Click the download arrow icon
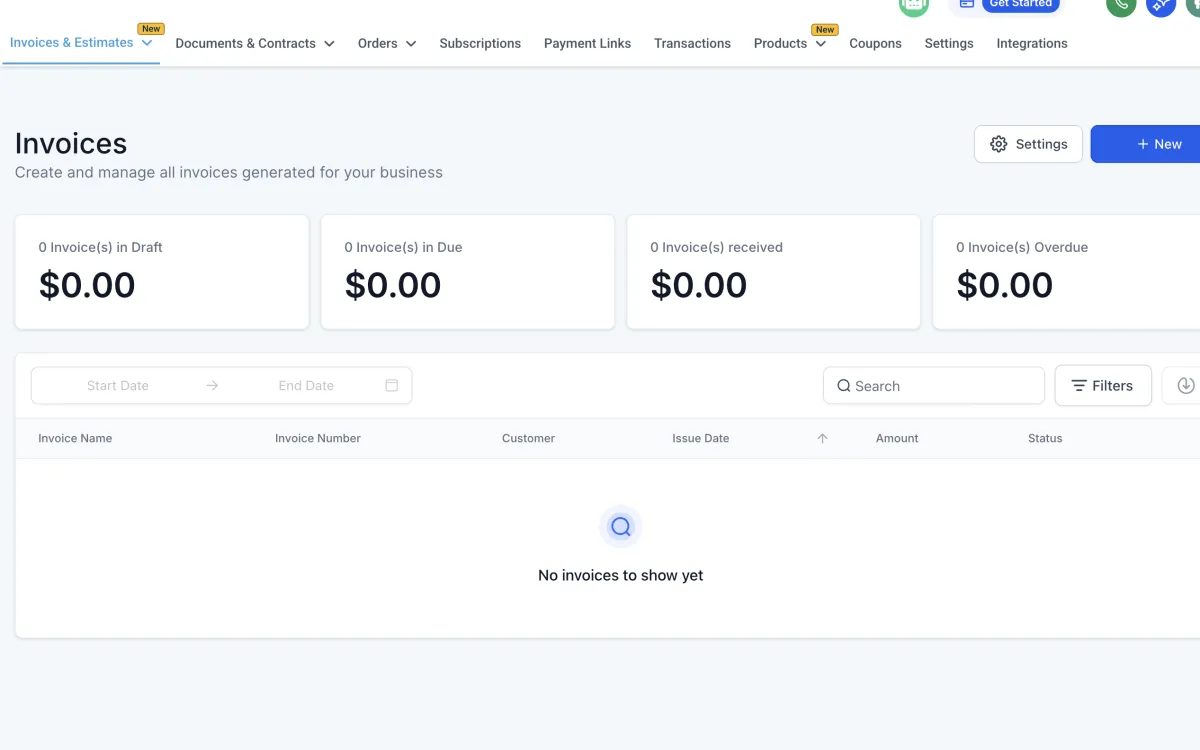The width and height of the screenshot is (1200, 750). point(1186,385)
